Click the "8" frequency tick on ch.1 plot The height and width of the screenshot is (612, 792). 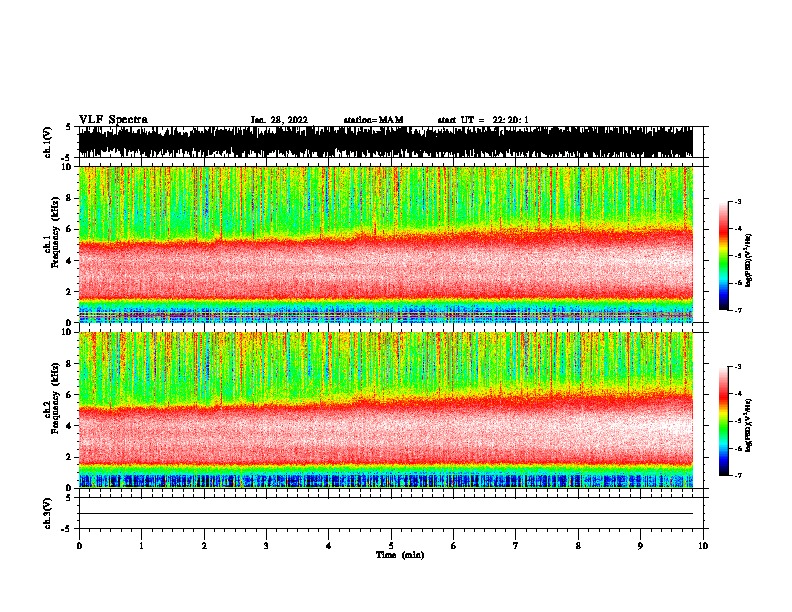[70, 198]
